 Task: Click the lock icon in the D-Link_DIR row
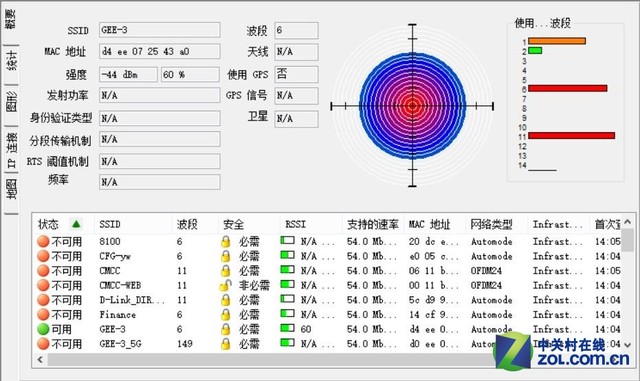(x=225, y=300)
